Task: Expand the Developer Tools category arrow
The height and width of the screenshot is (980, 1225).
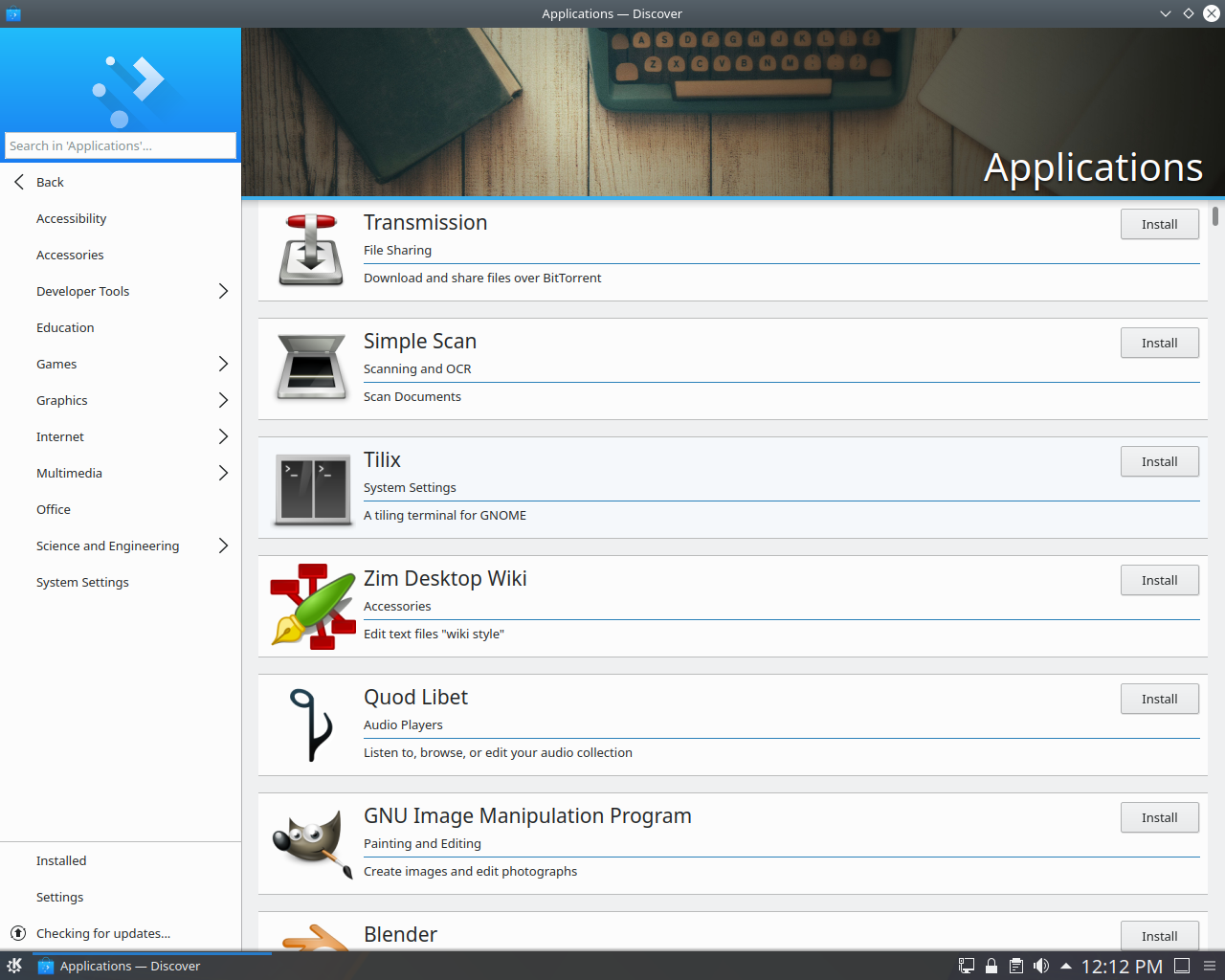Action: click(223, 291)
